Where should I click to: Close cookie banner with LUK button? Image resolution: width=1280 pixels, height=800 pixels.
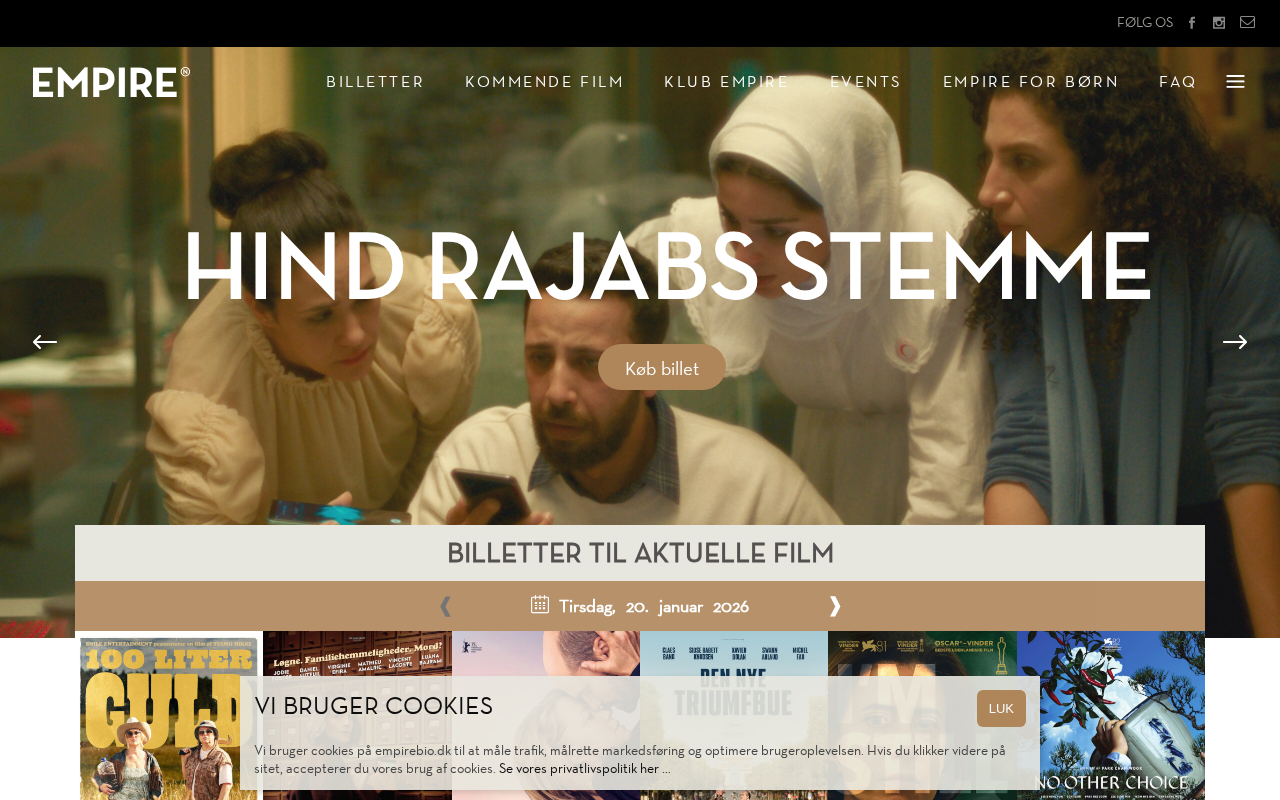coord(1001,708)
